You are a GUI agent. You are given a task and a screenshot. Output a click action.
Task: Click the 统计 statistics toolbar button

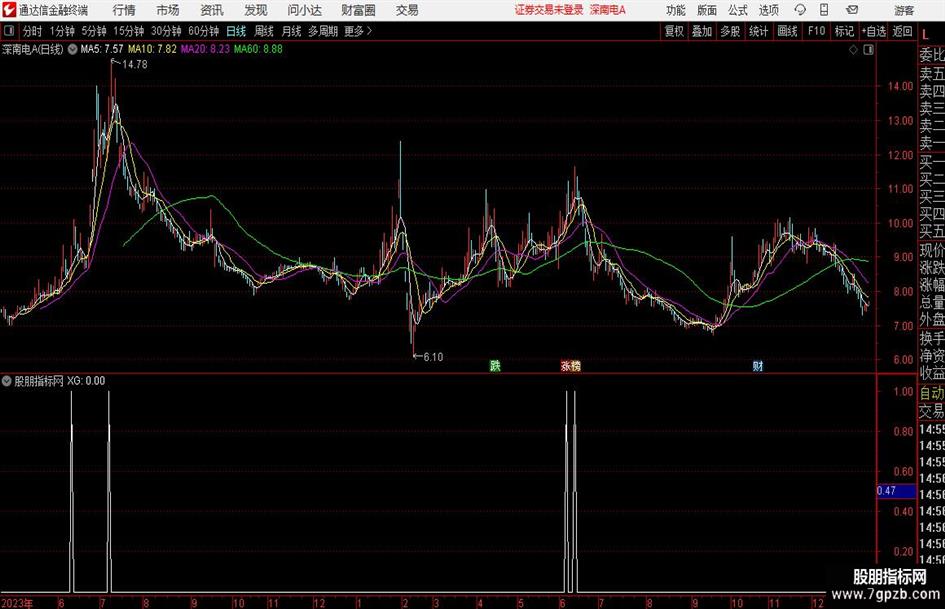758,31
